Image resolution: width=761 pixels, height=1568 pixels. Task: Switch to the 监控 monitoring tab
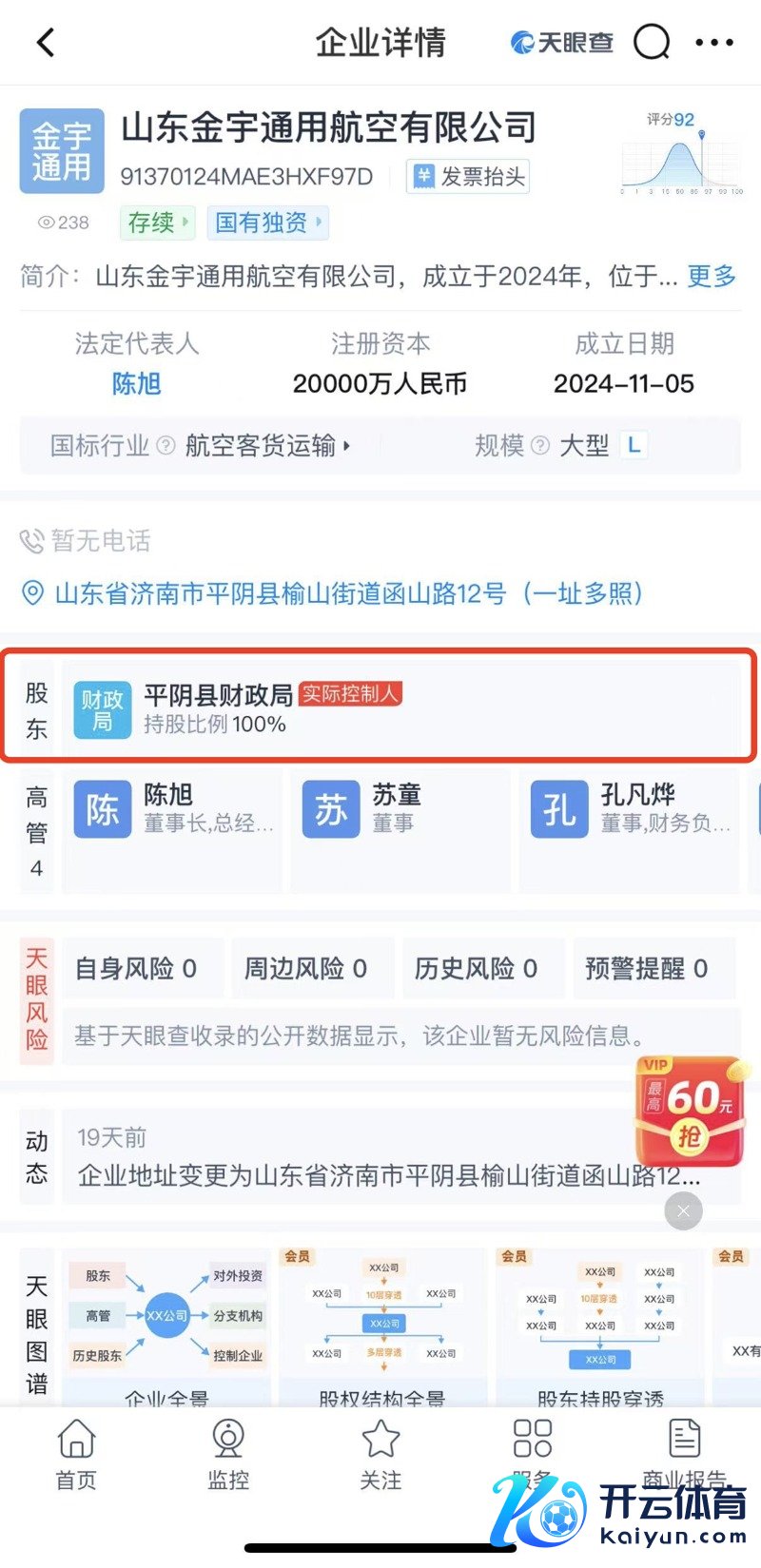pos(228,1453)
